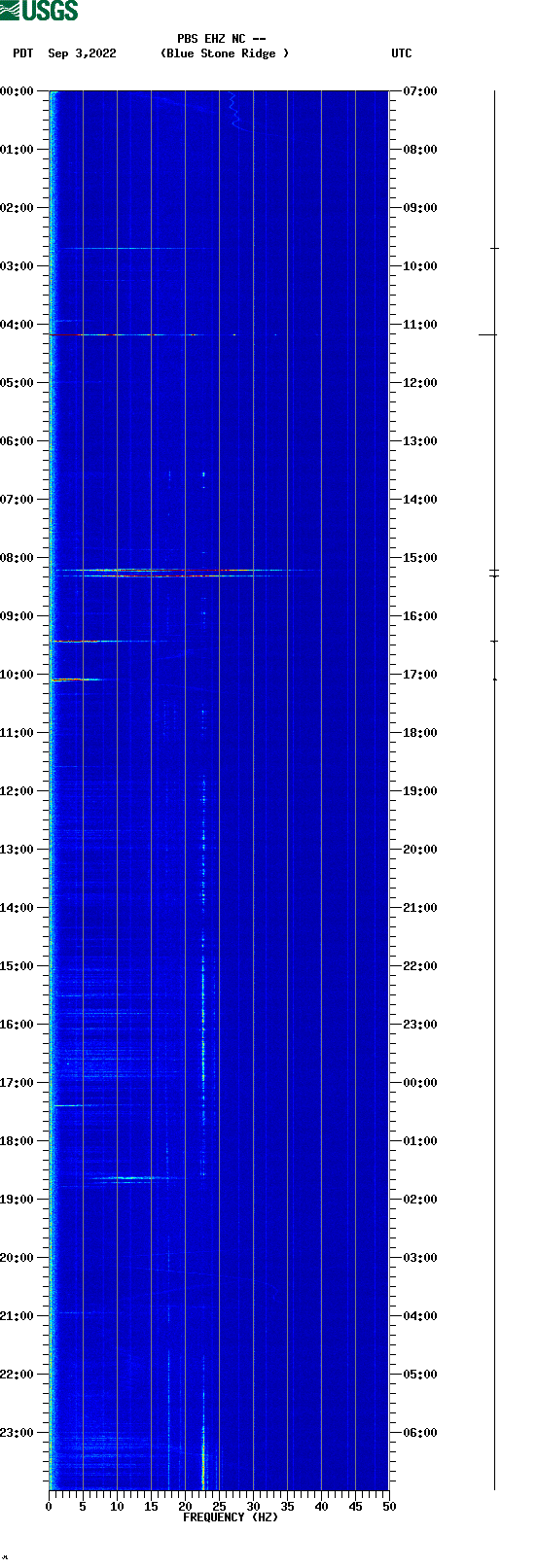Viewport: 537px width, 1568px height.
Task: Click the 15:00 UTC time label
Action: click(x=420, y=558)
